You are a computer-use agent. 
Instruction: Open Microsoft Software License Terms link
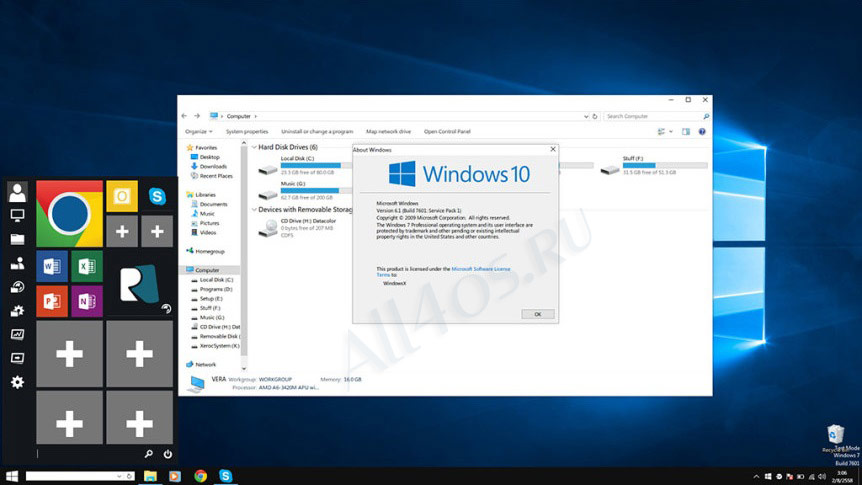480,269
